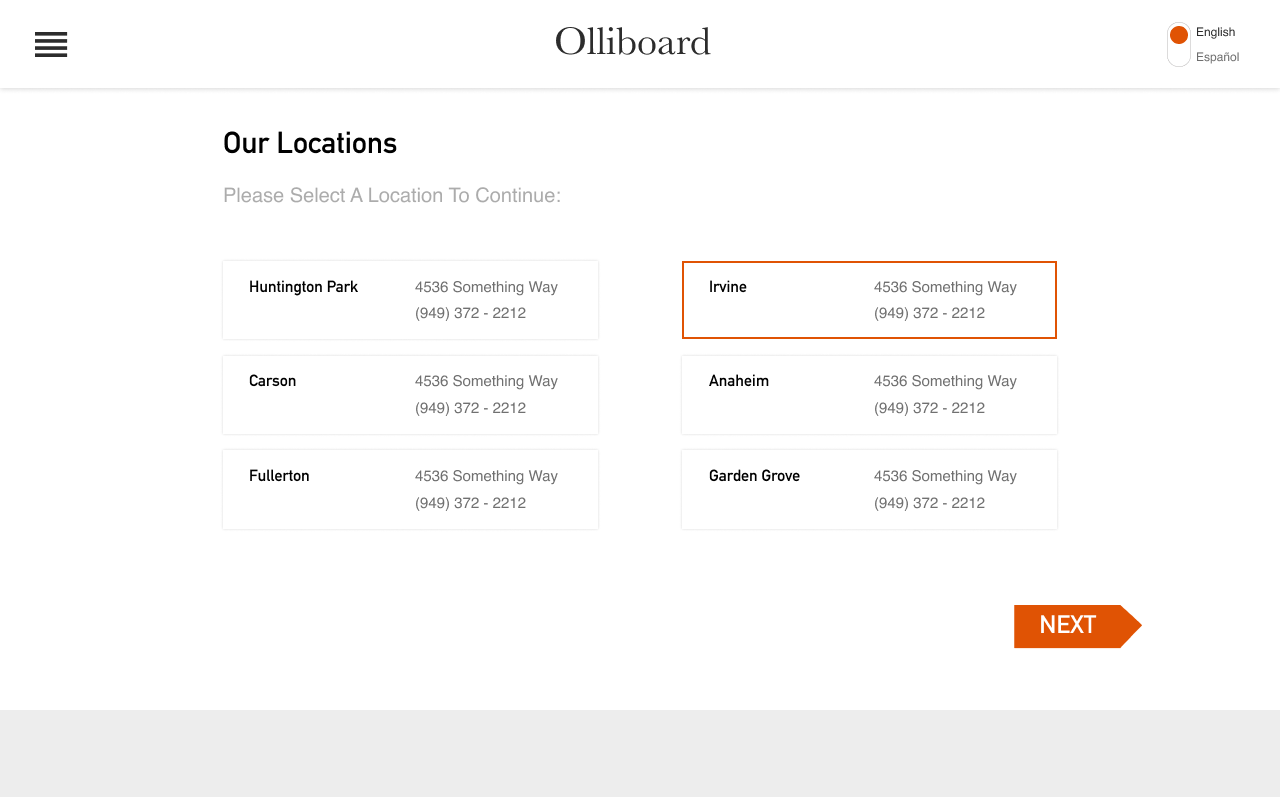The width and height of the screenshot is (1280, 797).
Task: Click the Our Locations heading
Action: click(309, 143)
